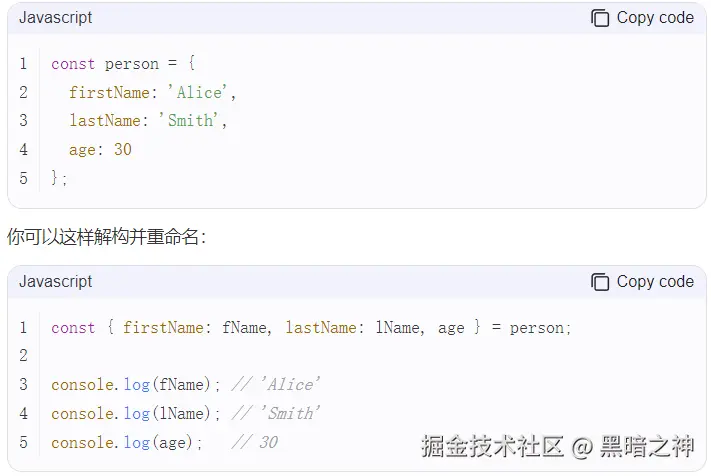Click the number 30 on age line
The height and width of the screenshot is (476, 711).
(122, 149)
